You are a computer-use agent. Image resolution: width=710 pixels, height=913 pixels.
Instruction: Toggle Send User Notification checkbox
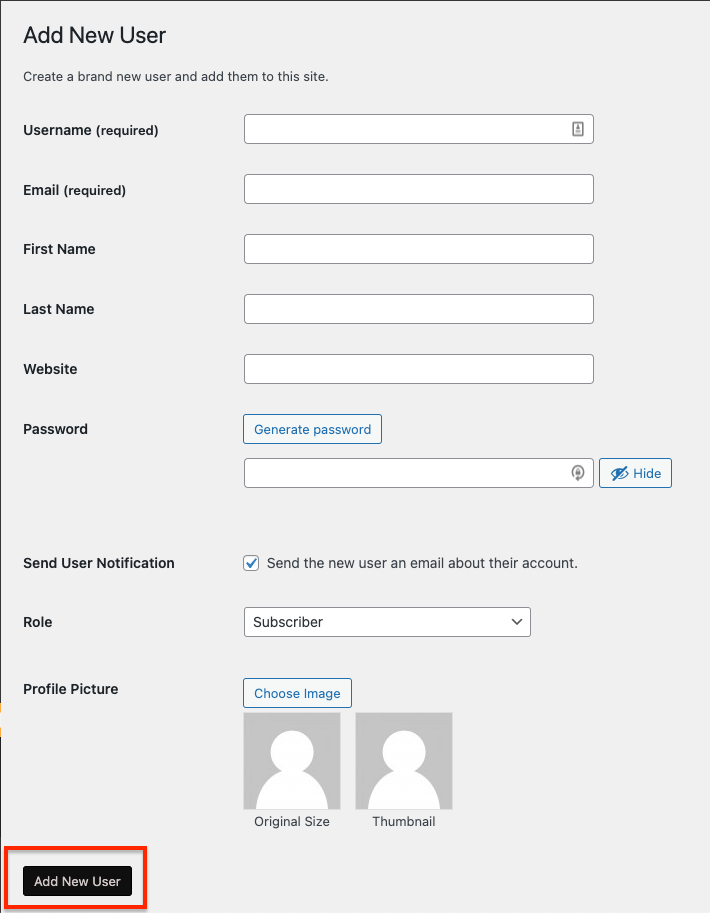pos(251,563)
